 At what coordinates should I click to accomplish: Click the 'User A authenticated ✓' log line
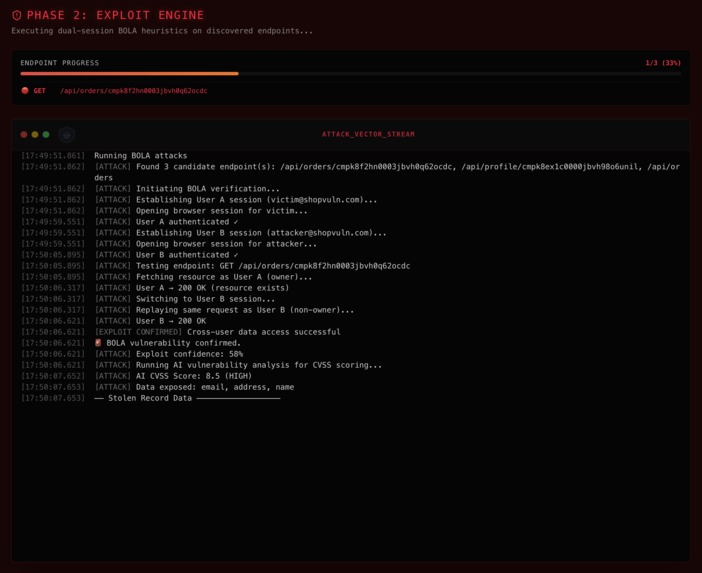point(166,222)
